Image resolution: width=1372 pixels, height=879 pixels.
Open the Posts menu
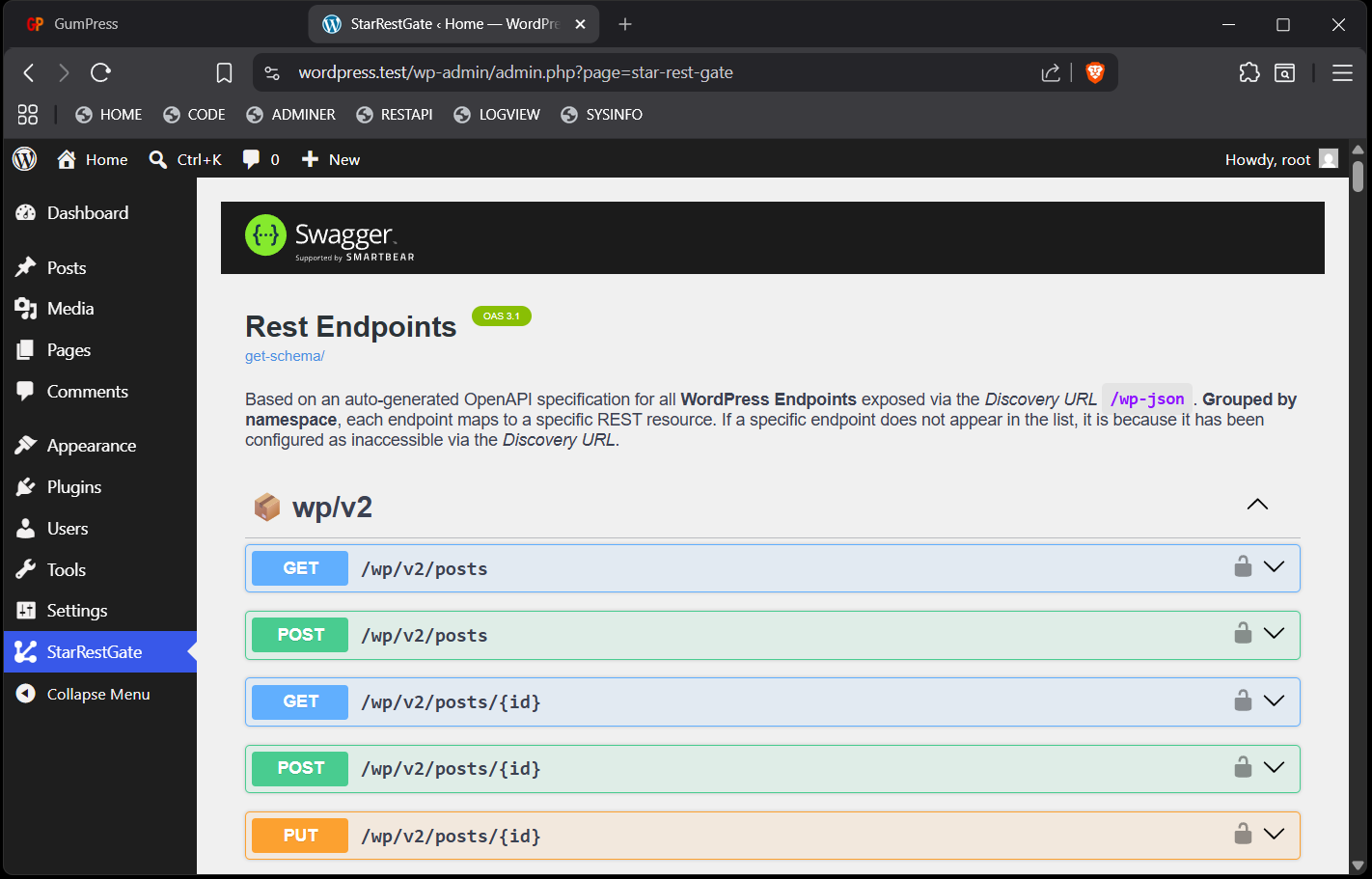(100, 268)
